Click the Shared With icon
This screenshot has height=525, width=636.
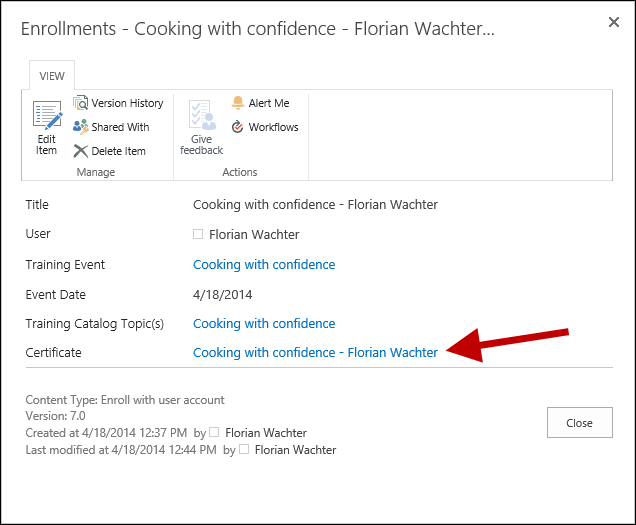pyautogui.click(x=81, y=127)
